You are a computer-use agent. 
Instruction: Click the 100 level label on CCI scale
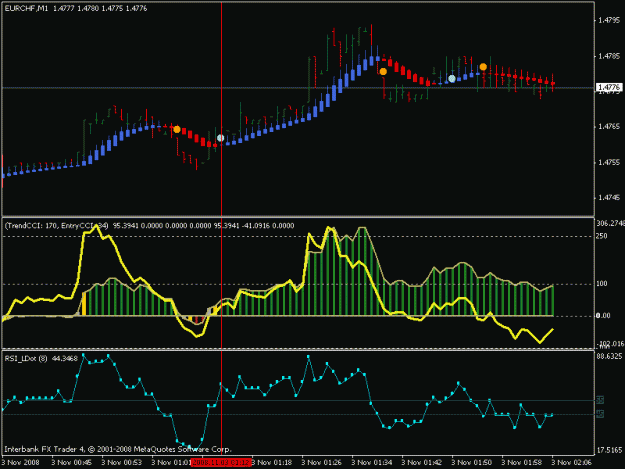[x=602, y=284]
